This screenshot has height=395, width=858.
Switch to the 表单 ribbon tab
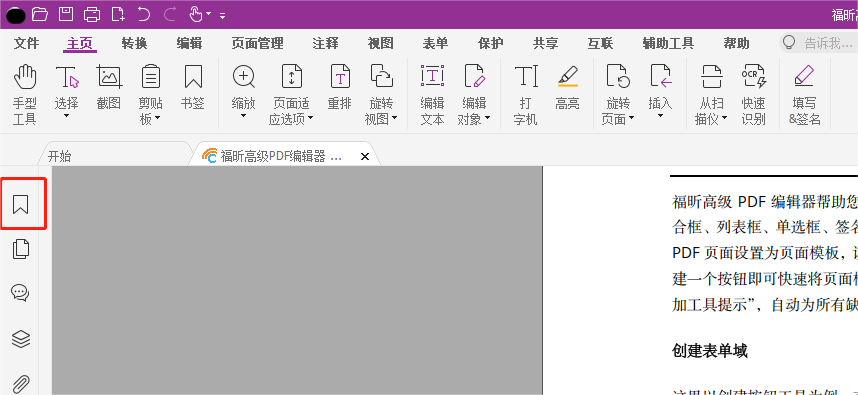click(436, 43)
